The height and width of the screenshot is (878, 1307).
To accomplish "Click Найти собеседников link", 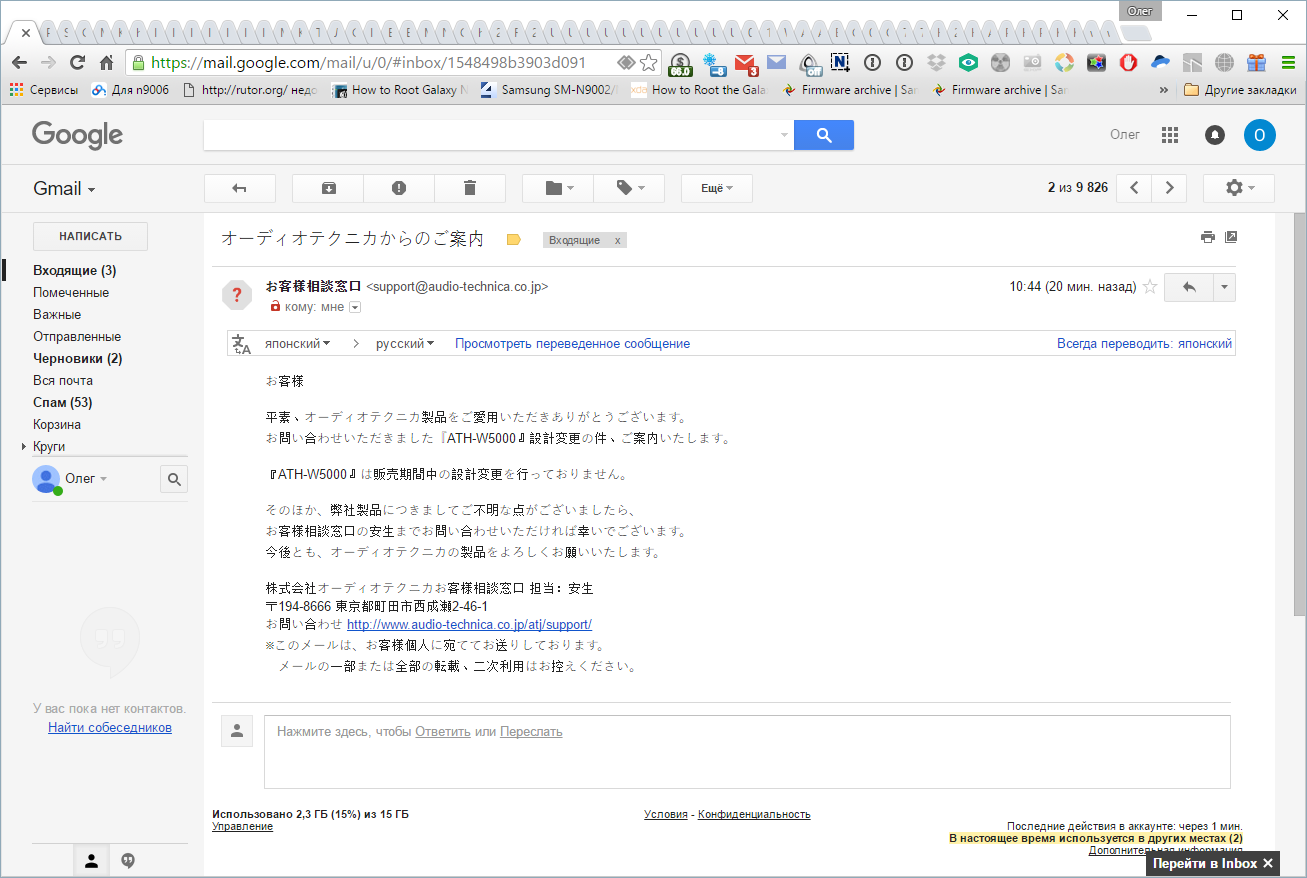I will (110, 728).
